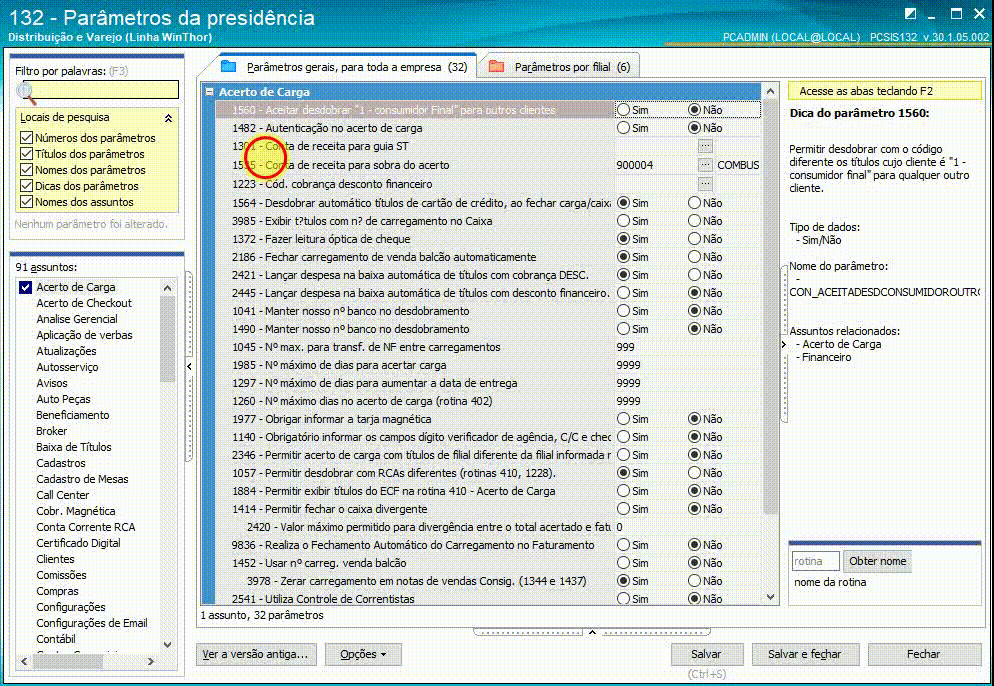Toggle Nomes dos parâmetros checkbox
Viewport: 994px width, 686px height.
click(26, 170)
